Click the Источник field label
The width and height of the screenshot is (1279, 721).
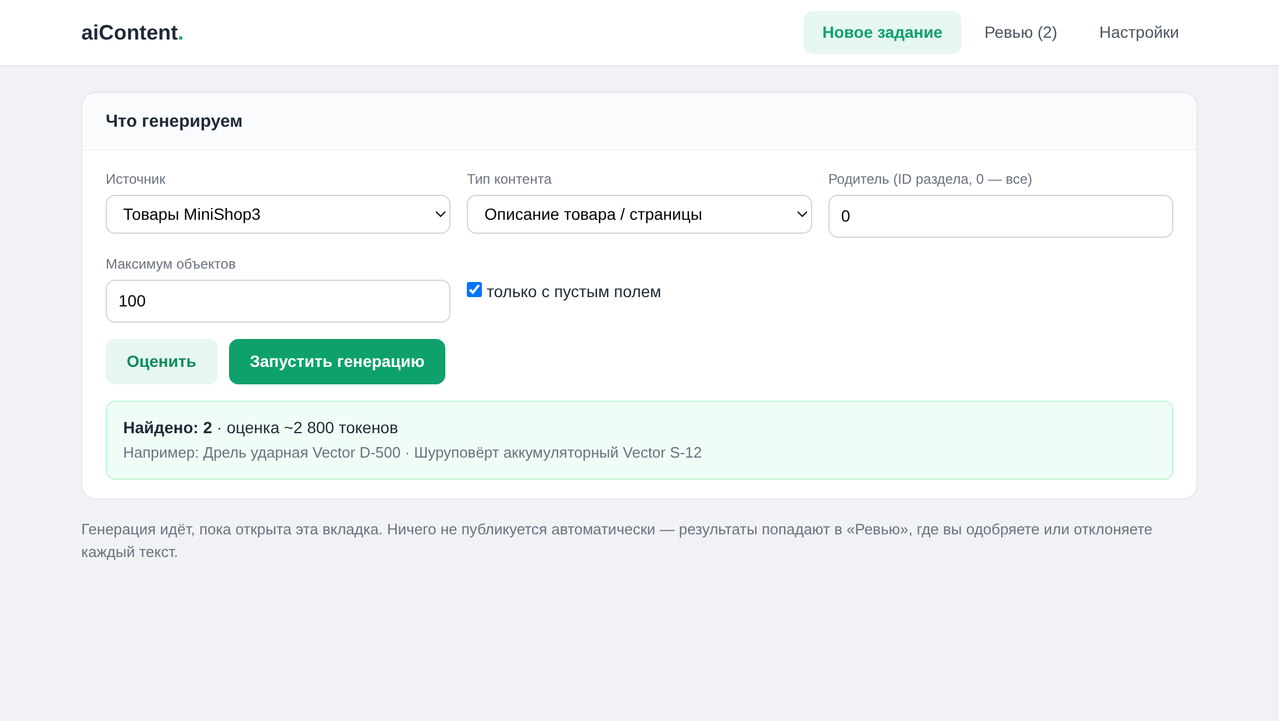pyautogui.click(x=136, y=179)
